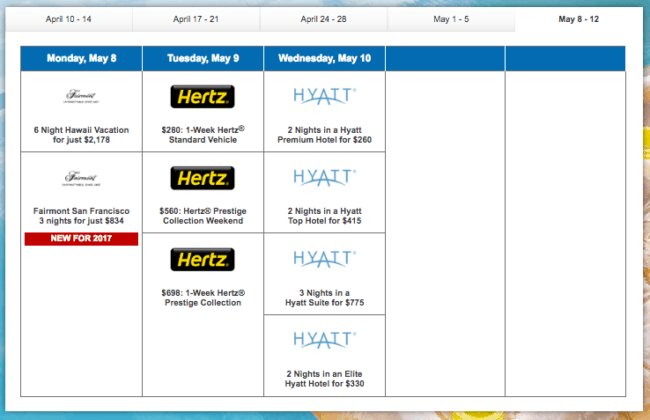Click the Tuesday, May 9 column header
The width and height of the screenshot is (650, 420).
pos(203,59)
